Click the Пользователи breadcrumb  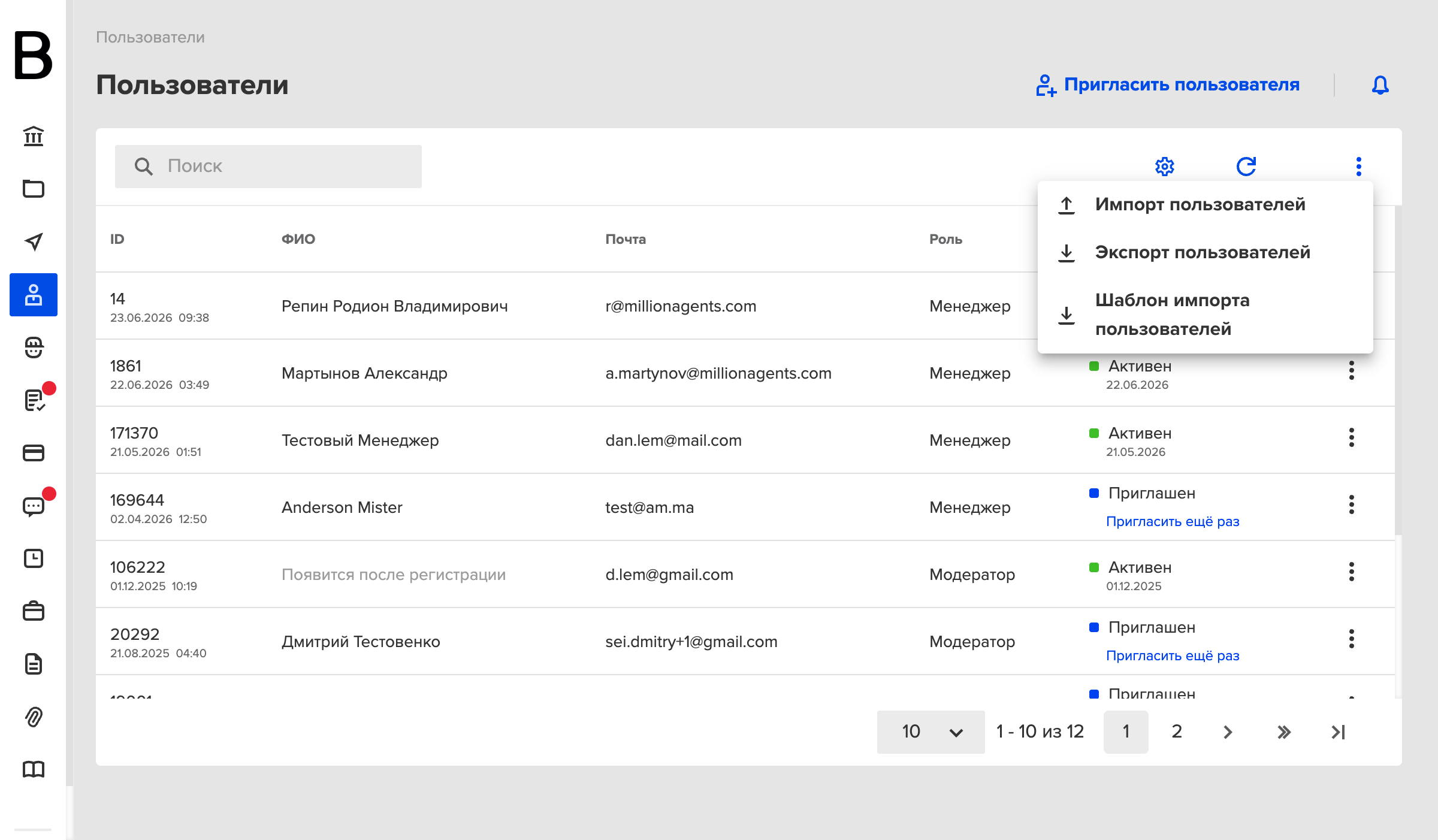pos(150,37)
